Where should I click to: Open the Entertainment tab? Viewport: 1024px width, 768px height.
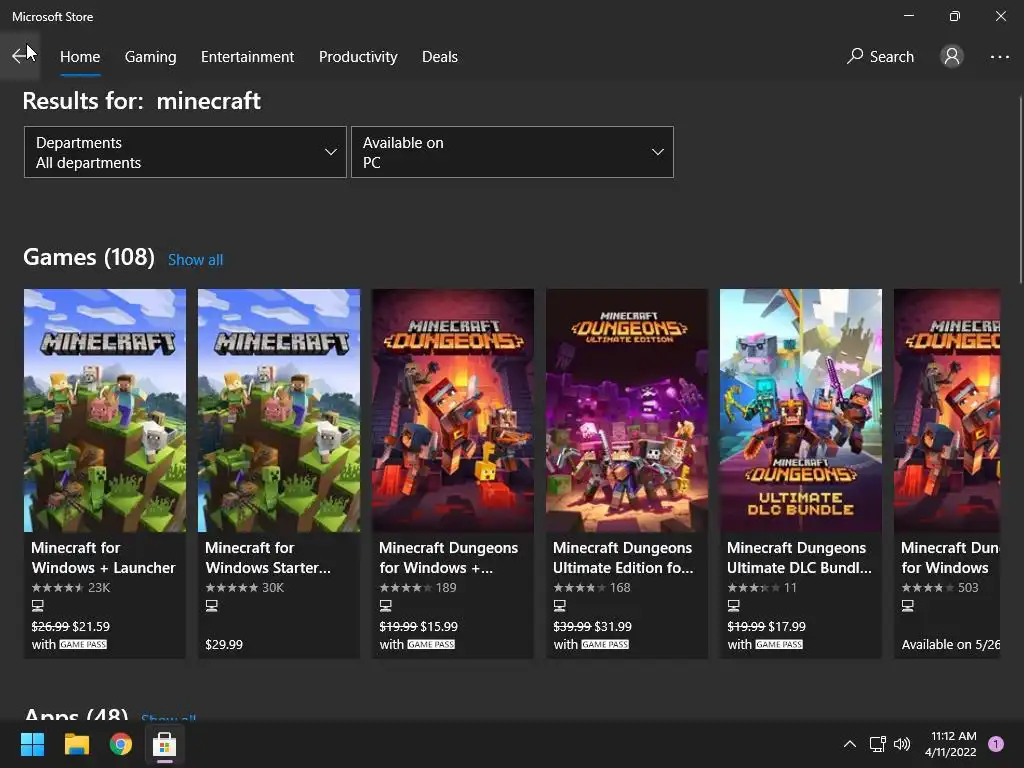(x=248, y=57)
